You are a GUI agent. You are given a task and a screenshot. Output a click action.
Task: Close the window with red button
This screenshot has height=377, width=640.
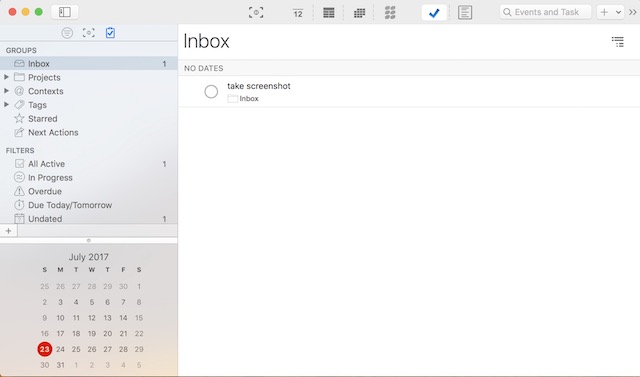[x=12, y=12]
